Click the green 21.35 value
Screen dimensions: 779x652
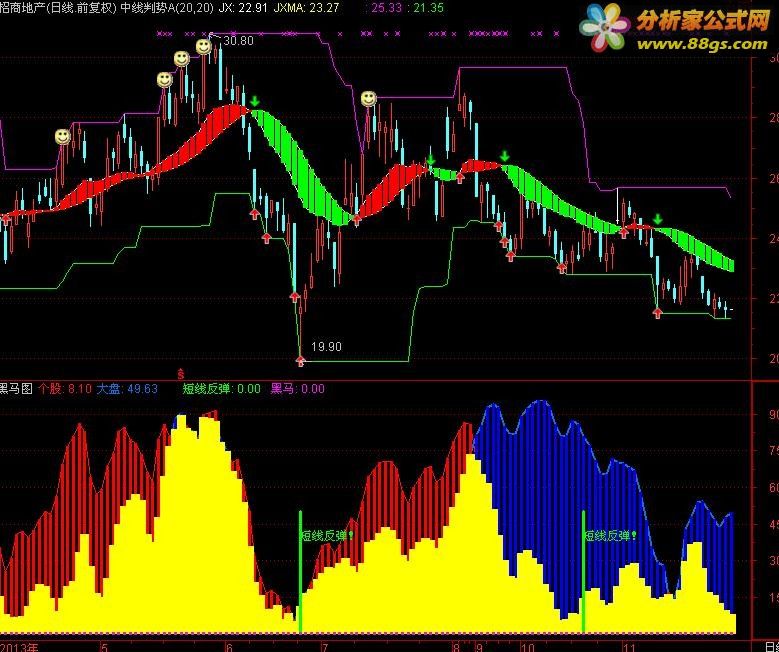point(428,7)
